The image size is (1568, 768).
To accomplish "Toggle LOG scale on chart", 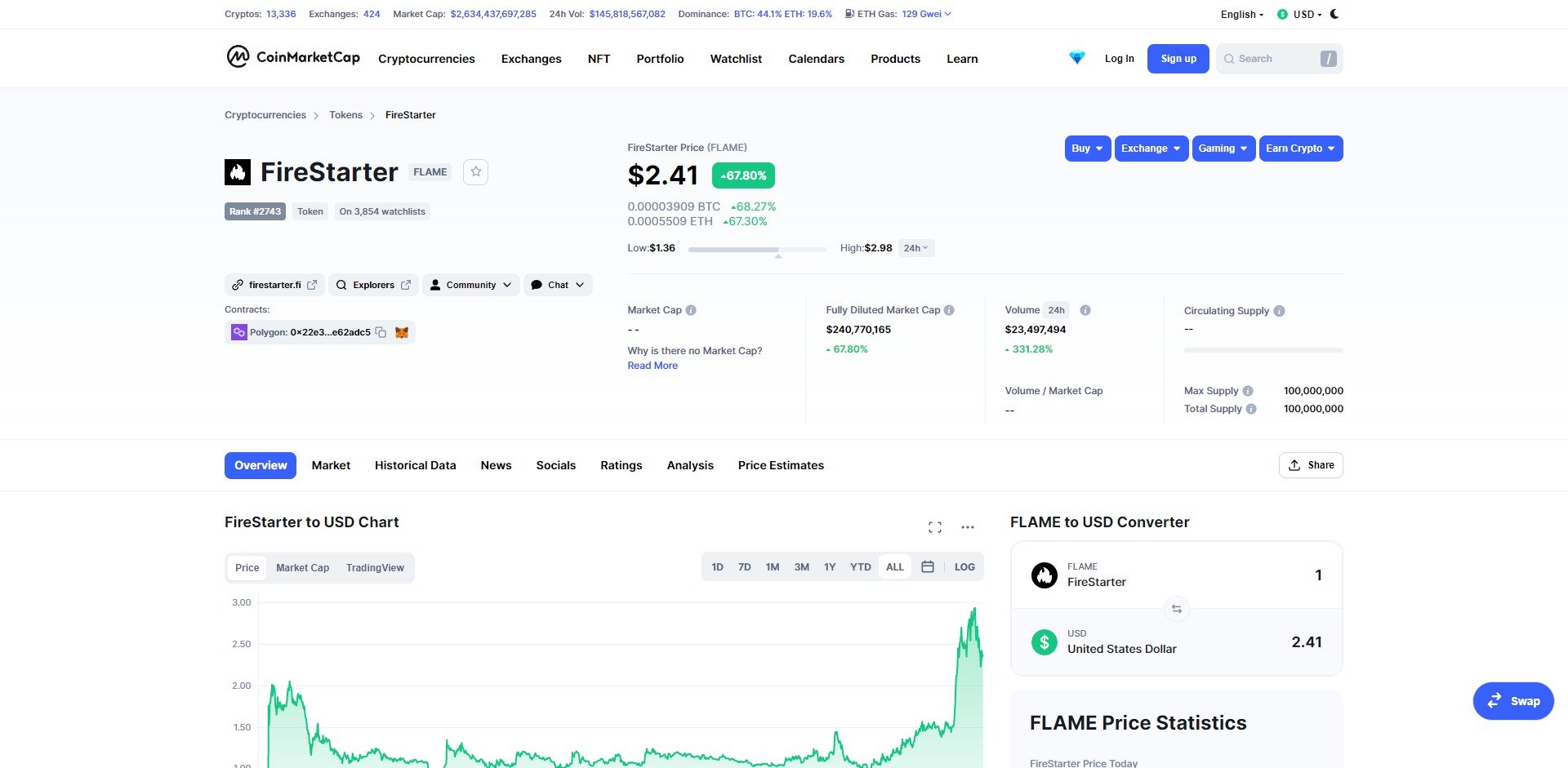I will point(964,566).
